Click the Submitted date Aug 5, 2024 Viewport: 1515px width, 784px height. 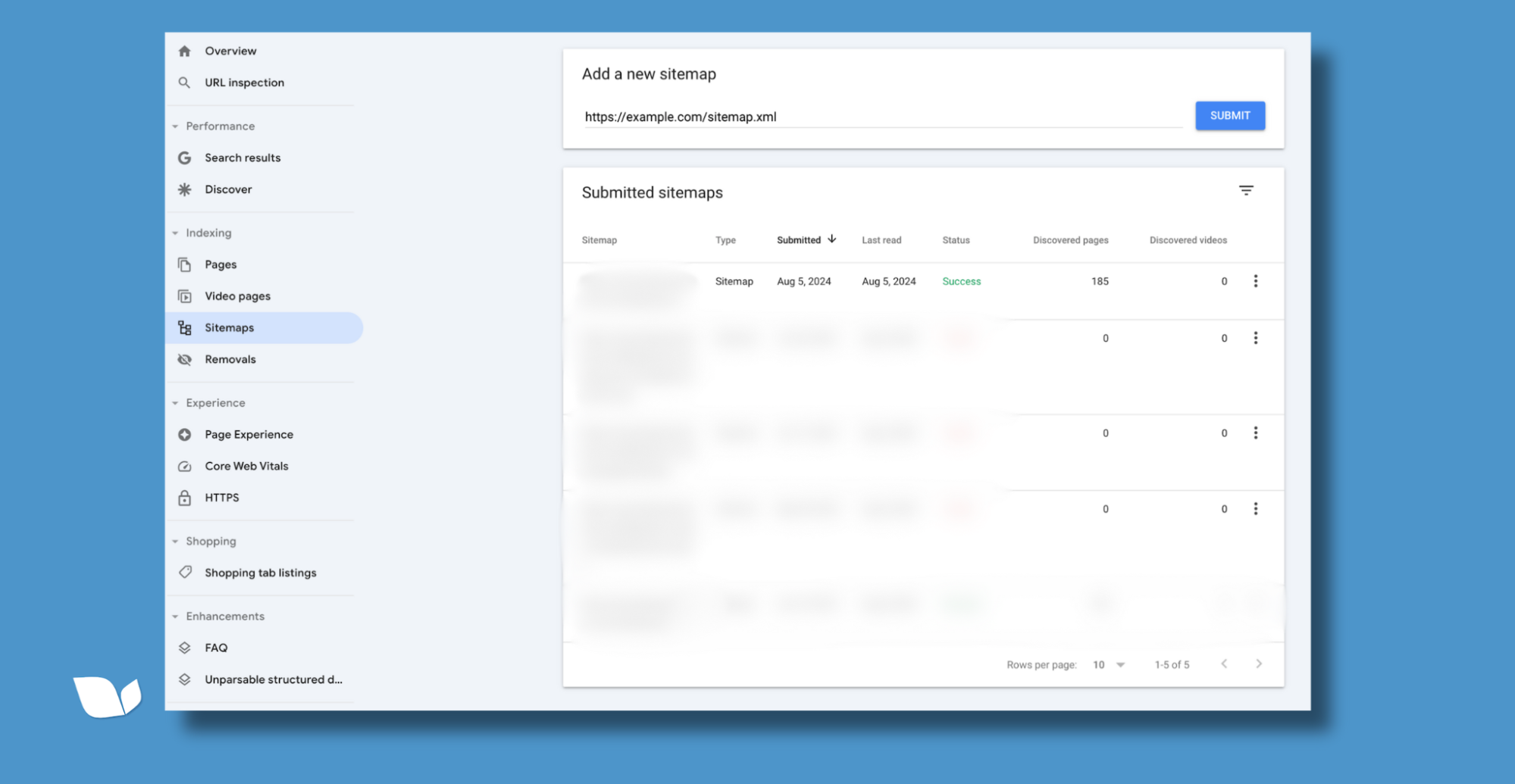(x=803, y=282)
